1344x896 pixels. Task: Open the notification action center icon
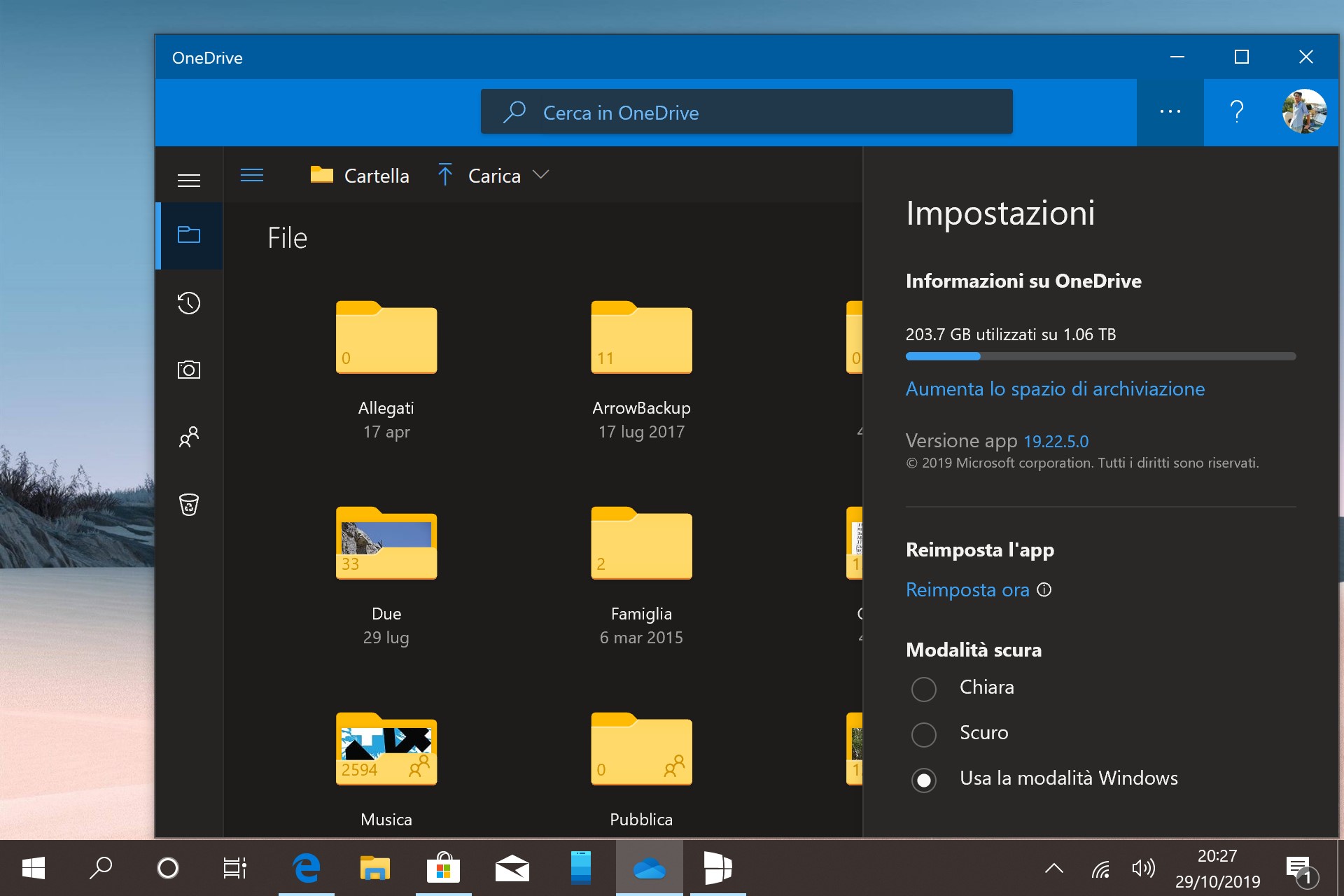click(x=1302, y=871)
